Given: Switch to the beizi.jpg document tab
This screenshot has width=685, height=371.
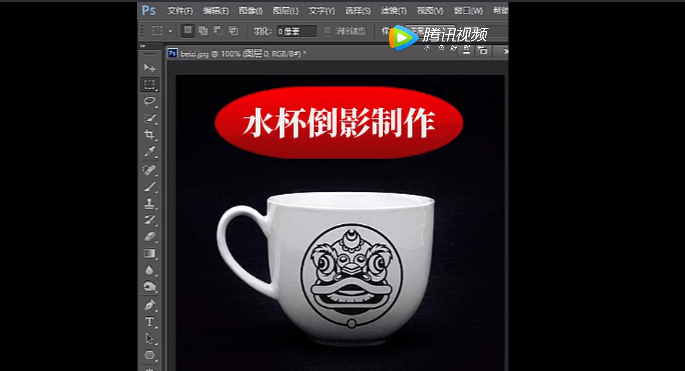Looking at the screenshot, I should coord(236,54).
